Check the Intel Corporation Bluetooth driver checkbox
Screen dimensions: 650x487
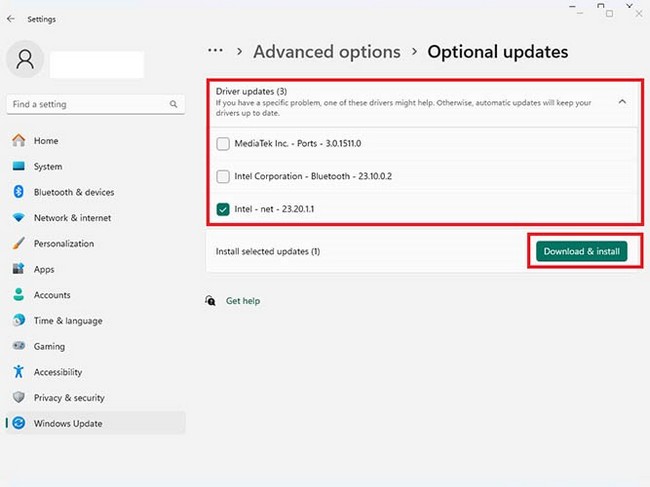223,177
